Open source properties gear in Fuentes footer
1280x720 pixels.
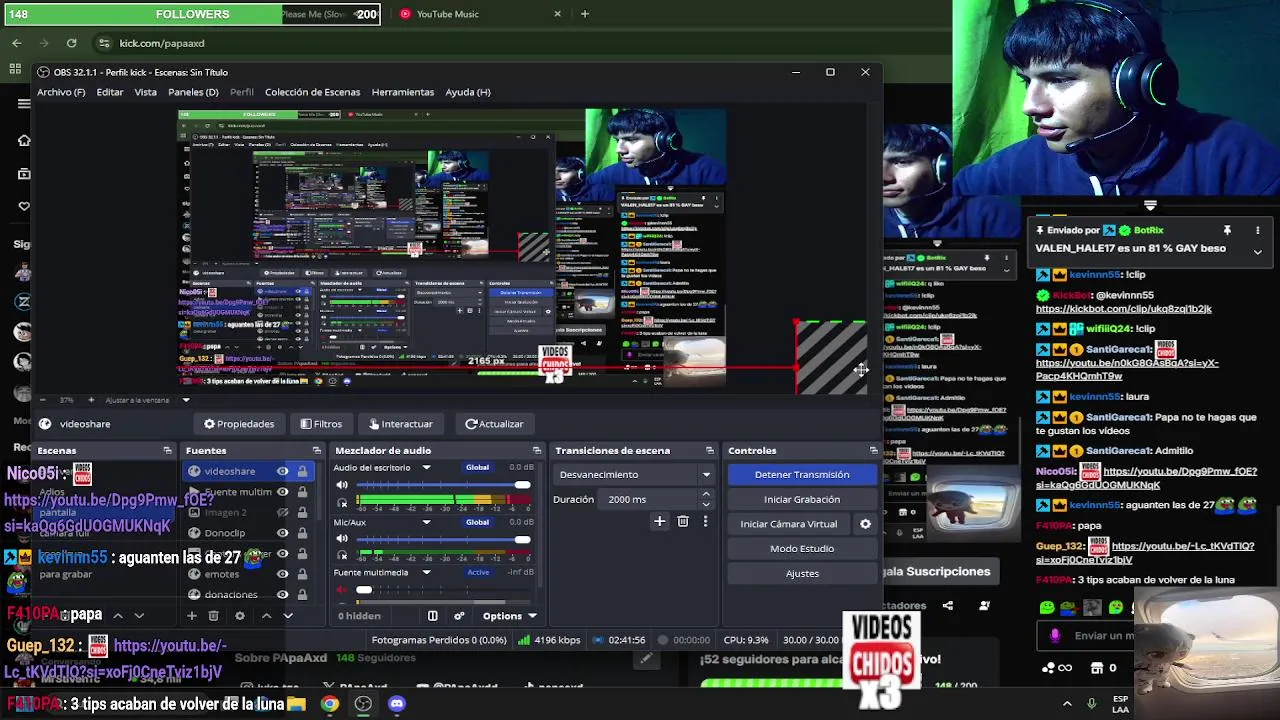point(239,616)
